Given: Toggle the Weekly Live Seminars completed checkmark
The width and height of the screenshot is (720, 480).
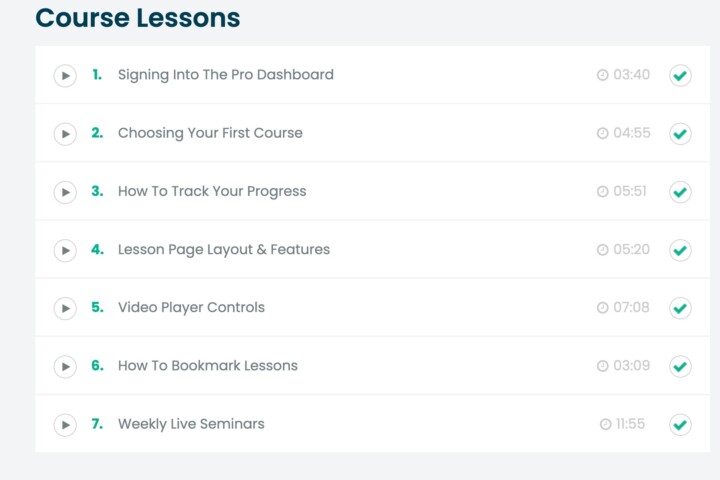Looking at the screenshot, I should click(680, 425).
